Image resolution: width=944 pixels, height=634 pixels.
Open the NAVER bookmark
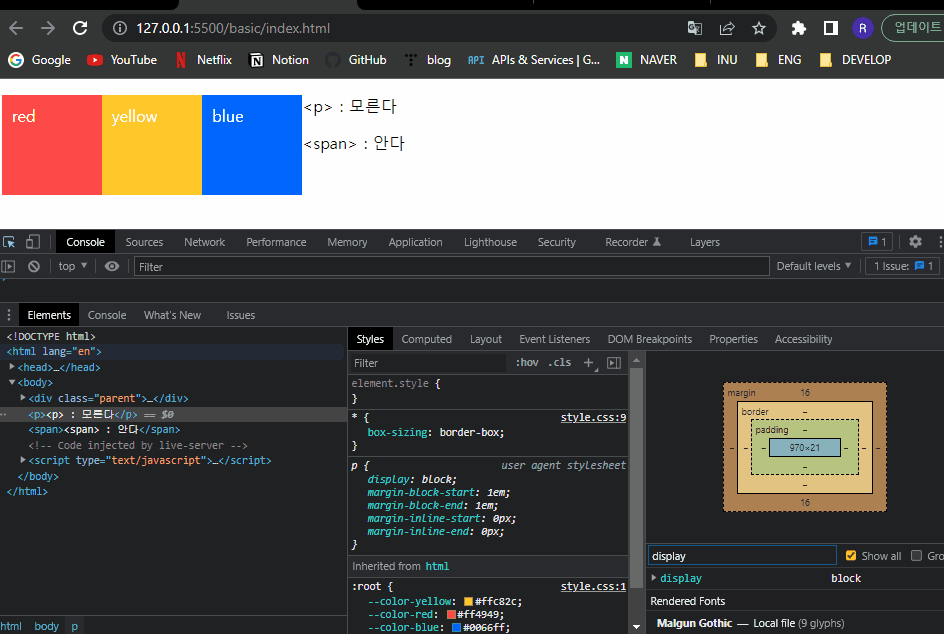pyautogui.click(x=647, y=60)
